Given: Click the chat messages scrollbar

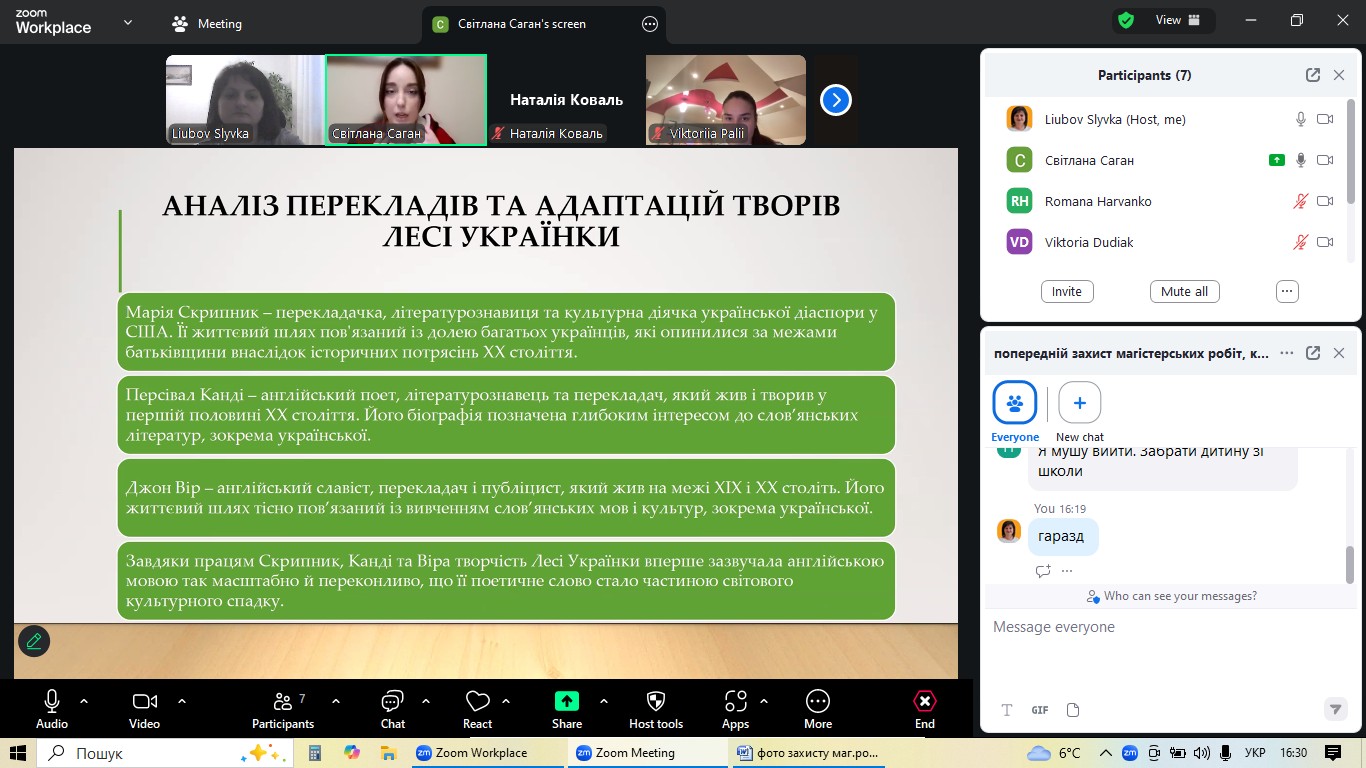Looking at the screenshot, I should [x=1350, y=564].
